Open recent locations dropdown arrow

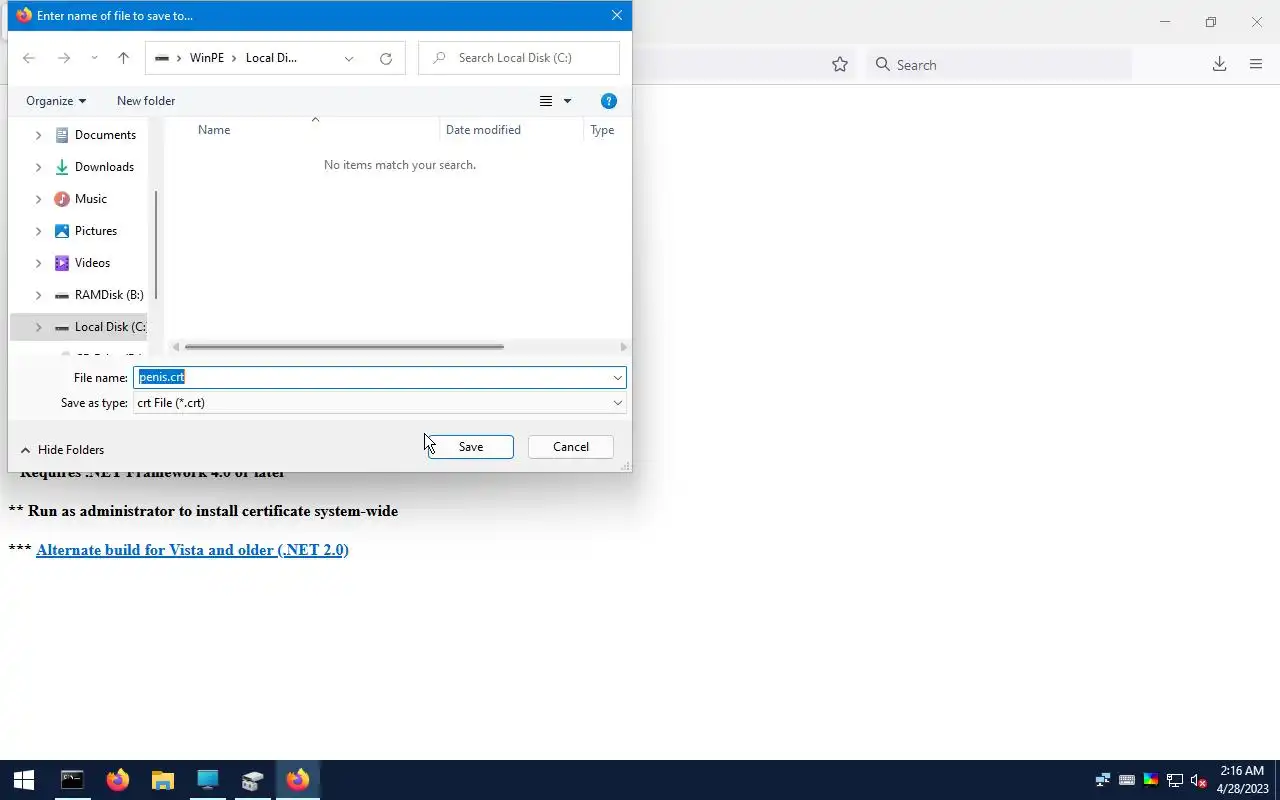[x=94, y=58]
